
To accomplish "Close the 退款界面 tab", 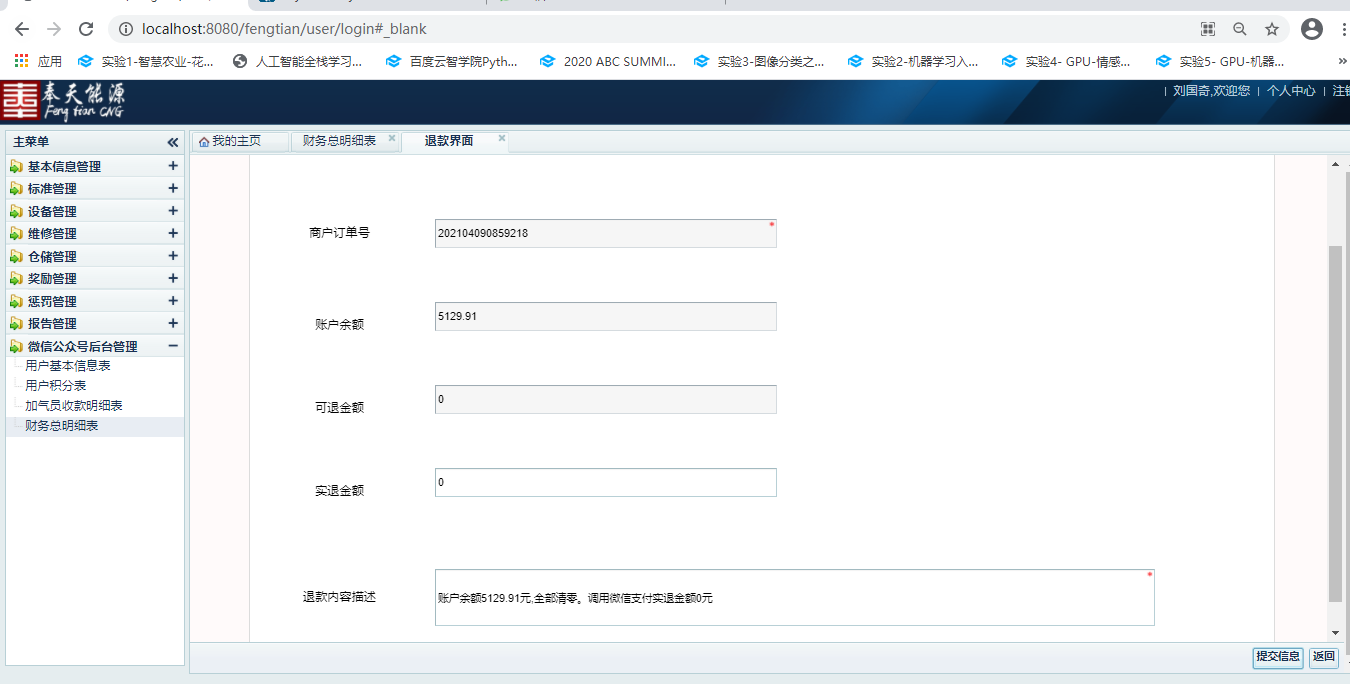I will (502, 139).
